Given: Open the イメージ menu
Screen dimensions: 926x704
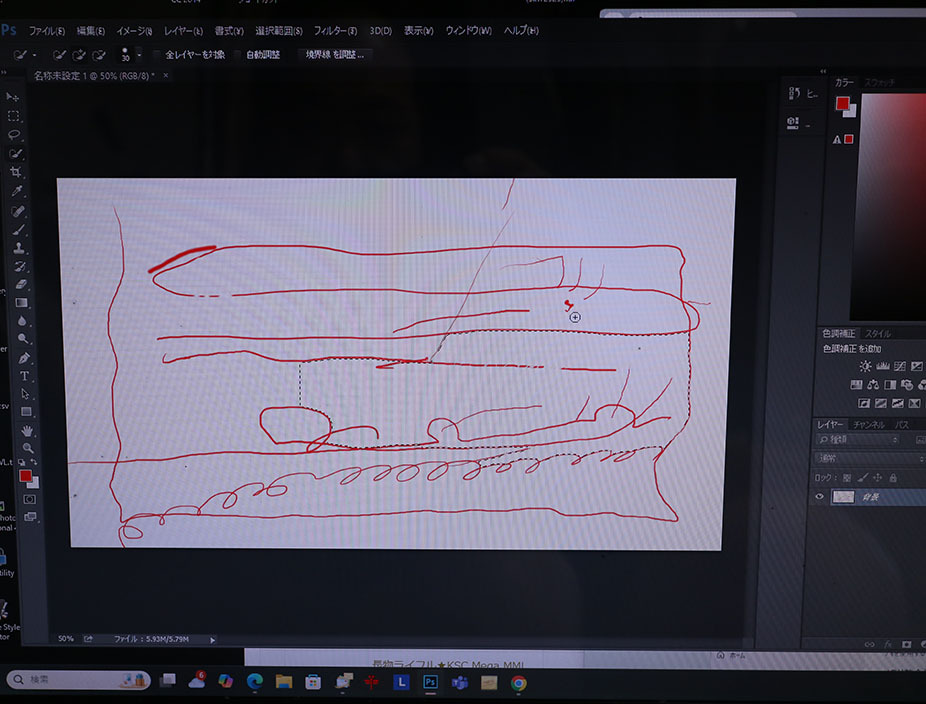Looking at the screenshot, I should click(x=134, y=31).
